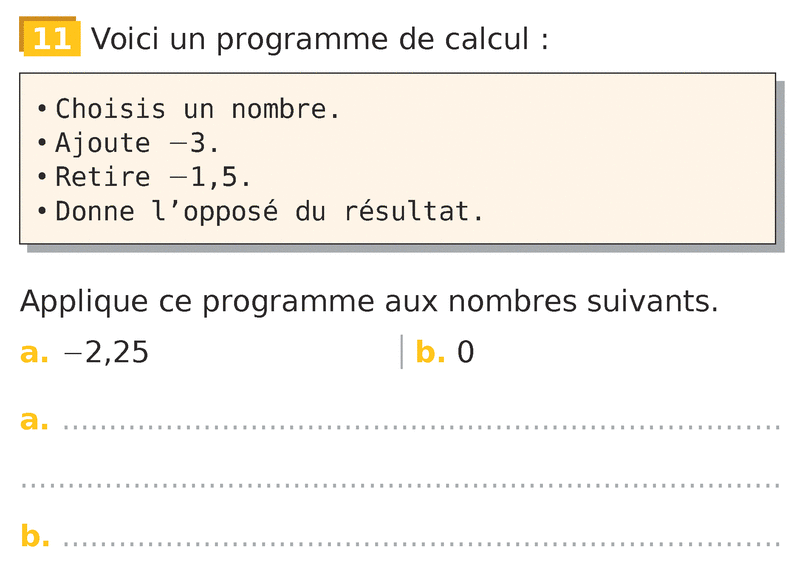This screenshot has width=803, height=585.
Task: Click the dotted answer line for b
Action: point(420,544)
